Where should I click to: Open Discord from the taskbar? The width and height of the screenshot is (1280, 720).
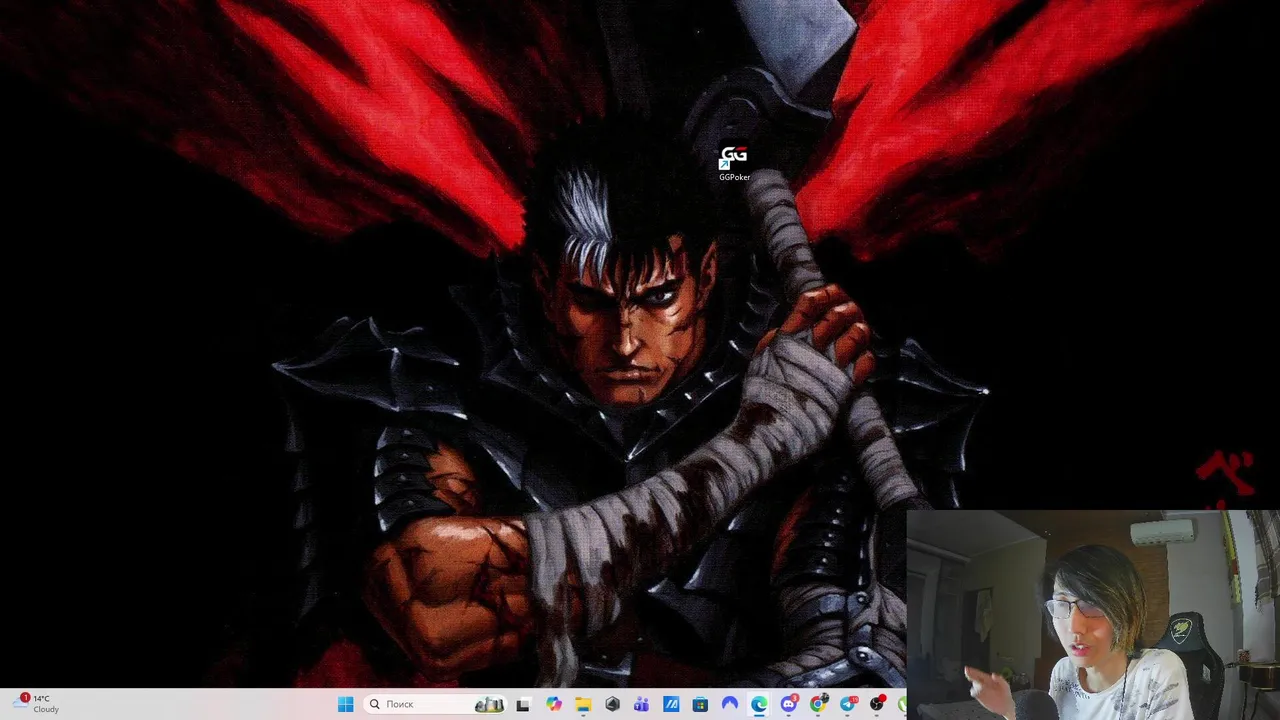click(789, 704)
